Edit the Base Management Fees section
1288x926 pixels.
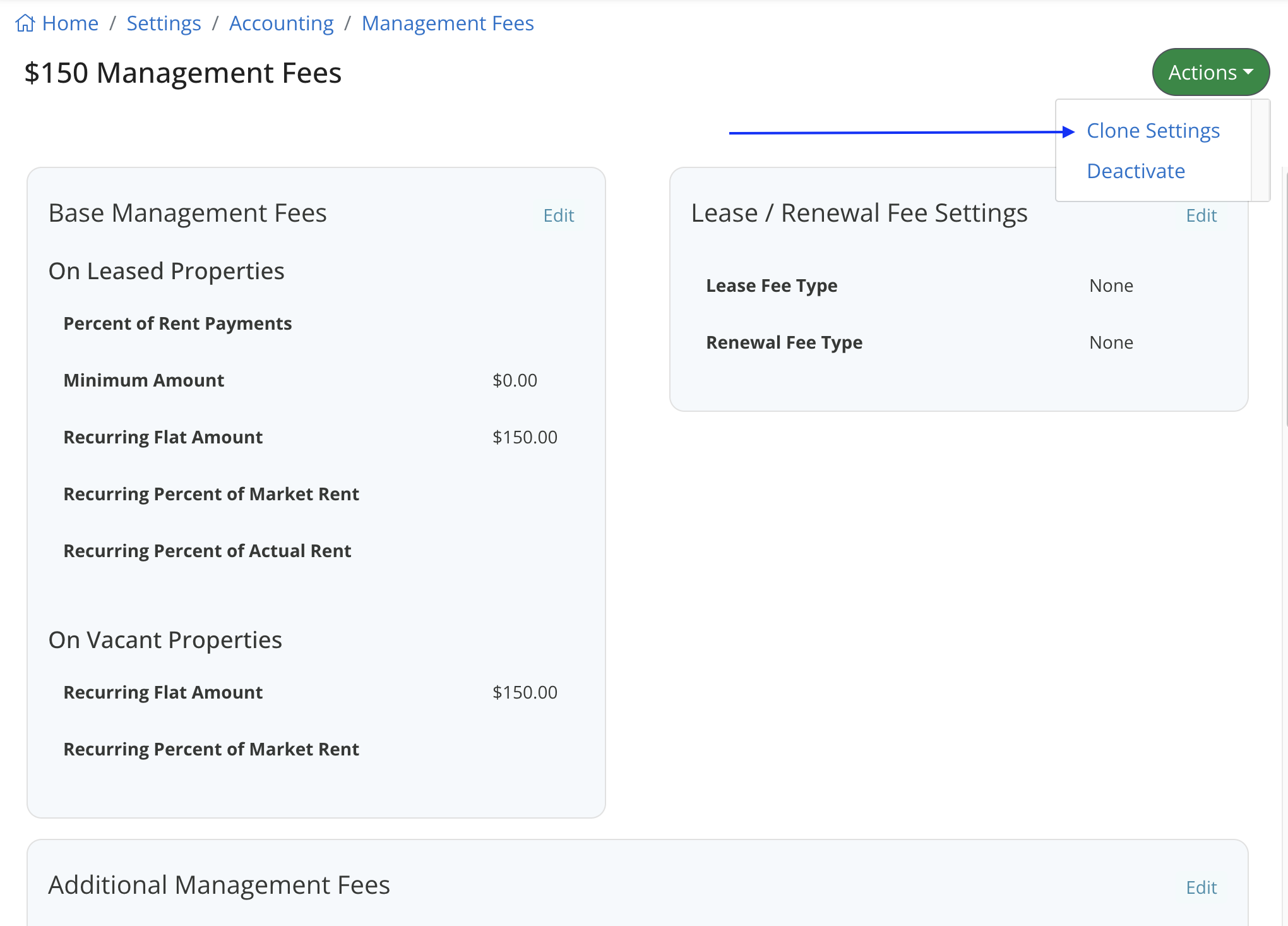point(558,215)
